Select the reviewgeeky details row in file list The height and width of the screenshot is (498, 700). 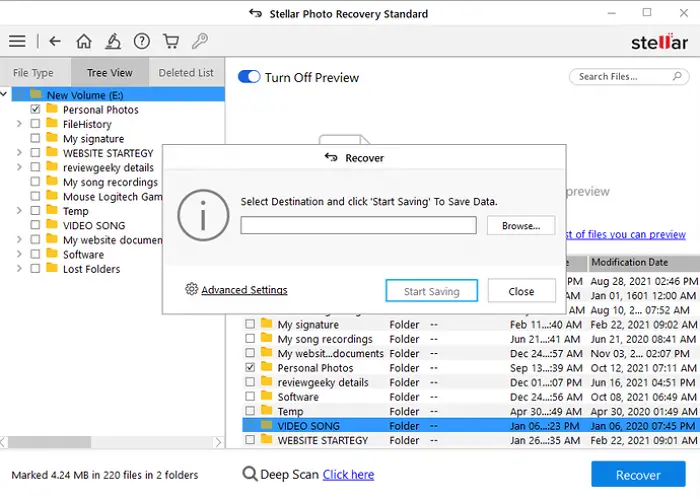[x=471, y=382]
